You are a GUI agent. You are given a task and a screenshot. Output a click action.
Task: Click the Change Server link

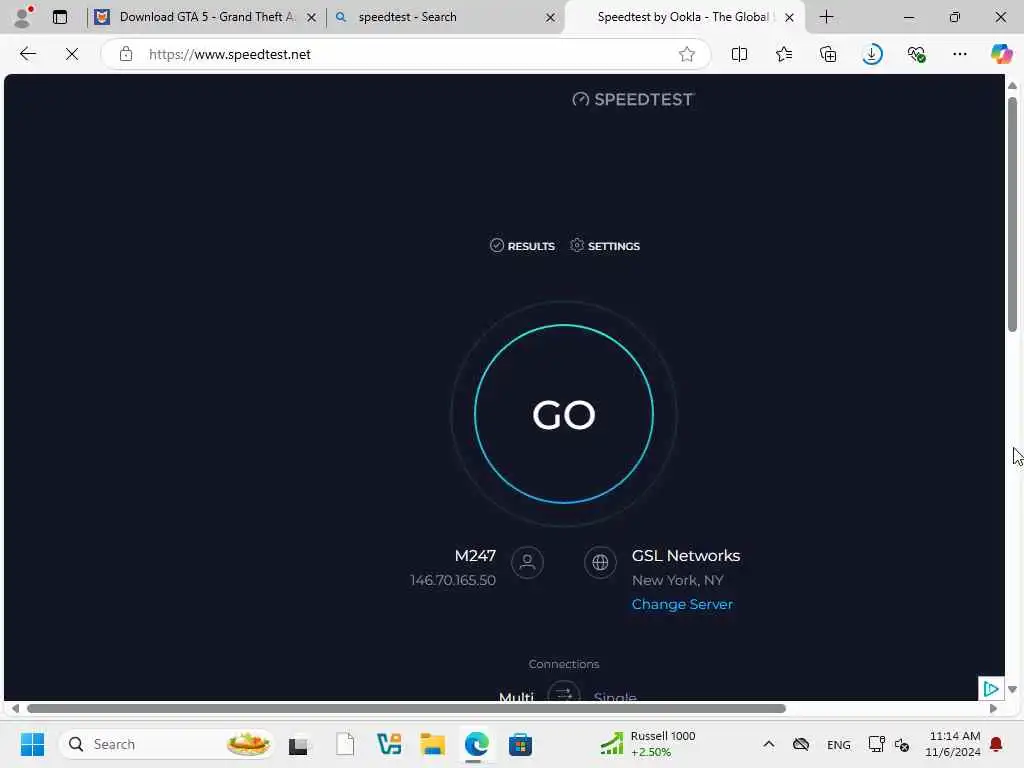point(682,604)
